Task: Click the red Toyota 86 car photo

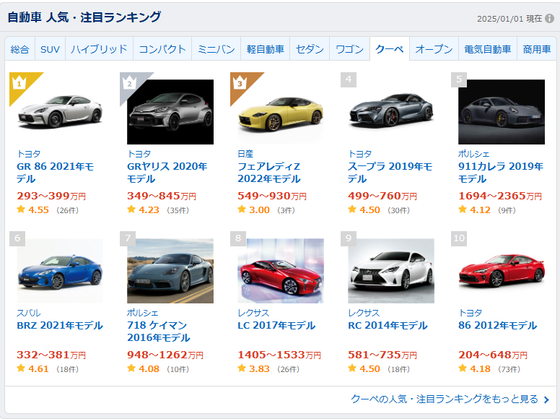Action: 501,271
